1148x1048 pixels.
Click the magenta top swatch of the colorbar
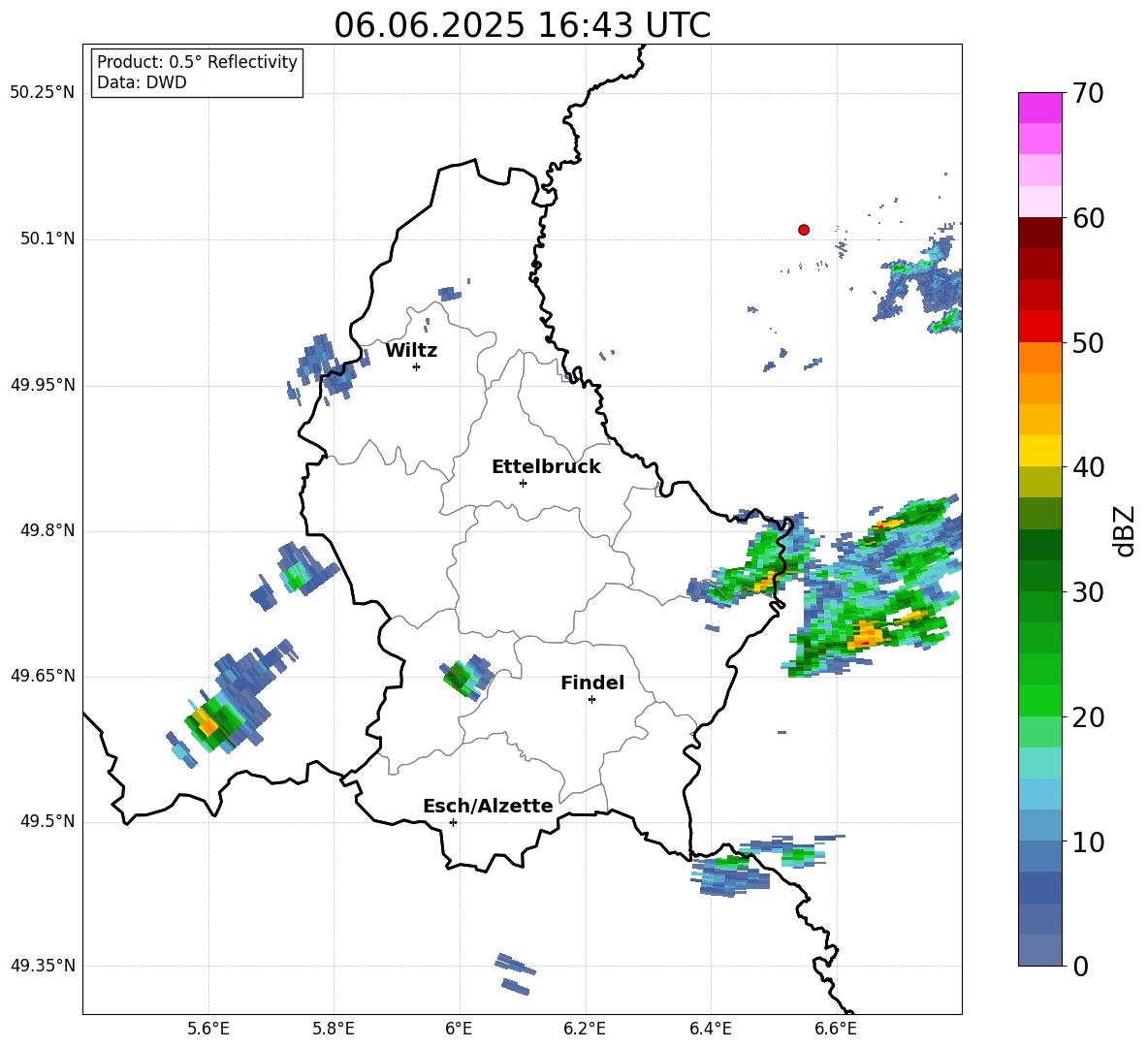(x=1039, y=108)
